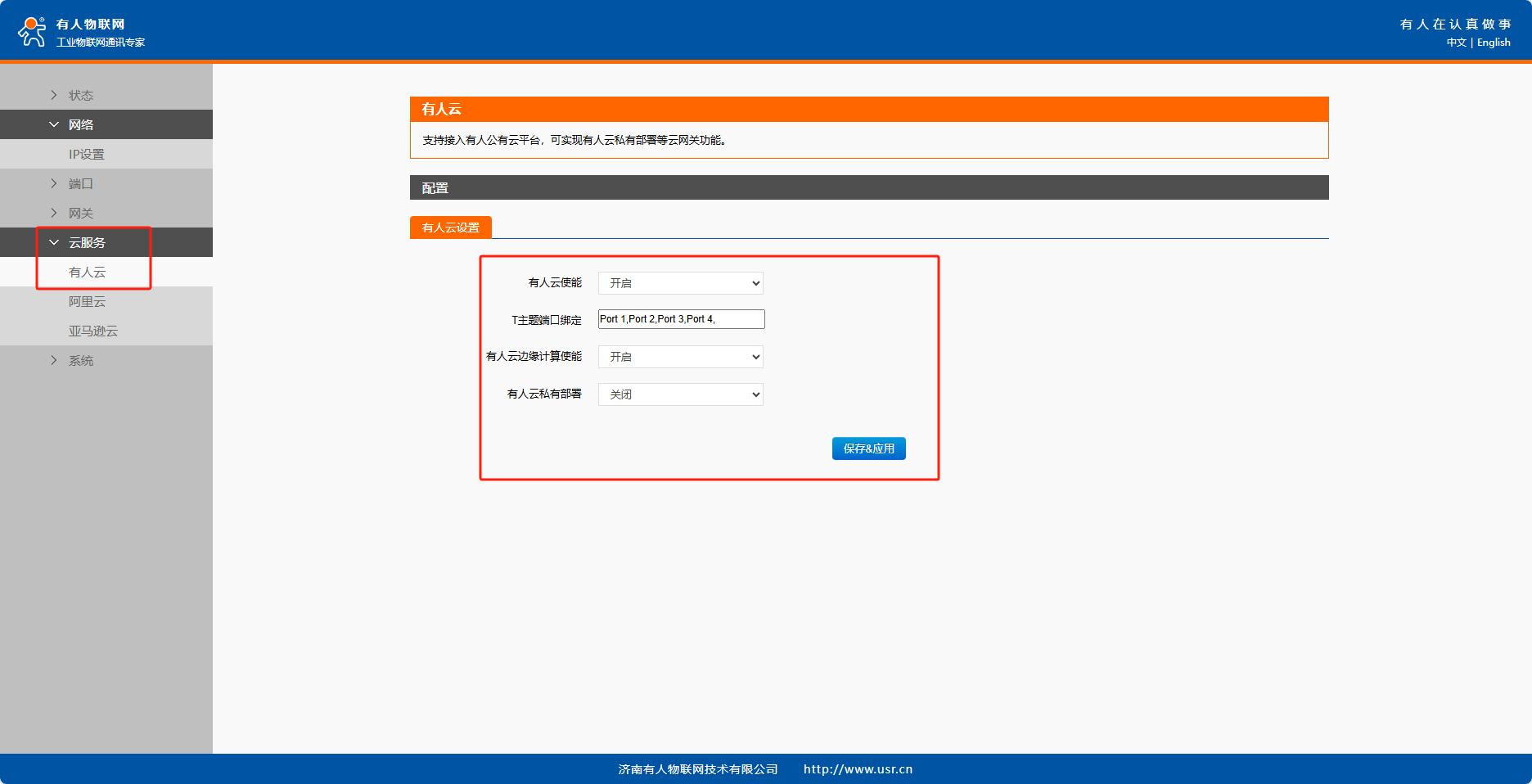Screen dimensions: 1532x784
Task: Select 有人云 sidebar item
Action: tap(87, 272)
